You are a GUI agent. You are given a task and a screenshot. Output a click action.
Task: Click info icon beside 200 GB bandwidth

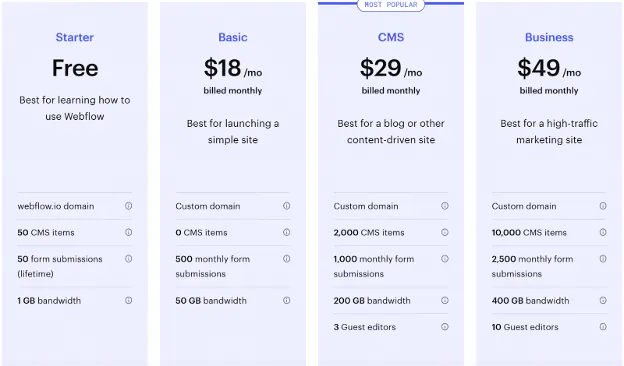(445, 300)
